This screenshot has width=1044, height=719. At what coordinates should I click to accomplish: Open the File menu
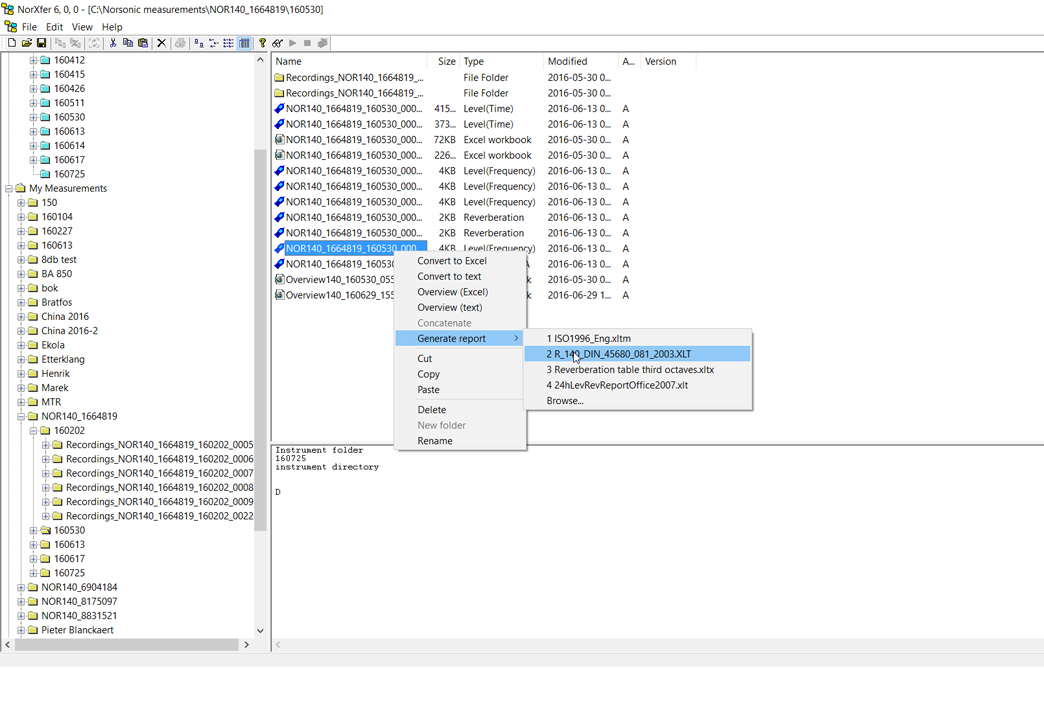click(29, 27)
